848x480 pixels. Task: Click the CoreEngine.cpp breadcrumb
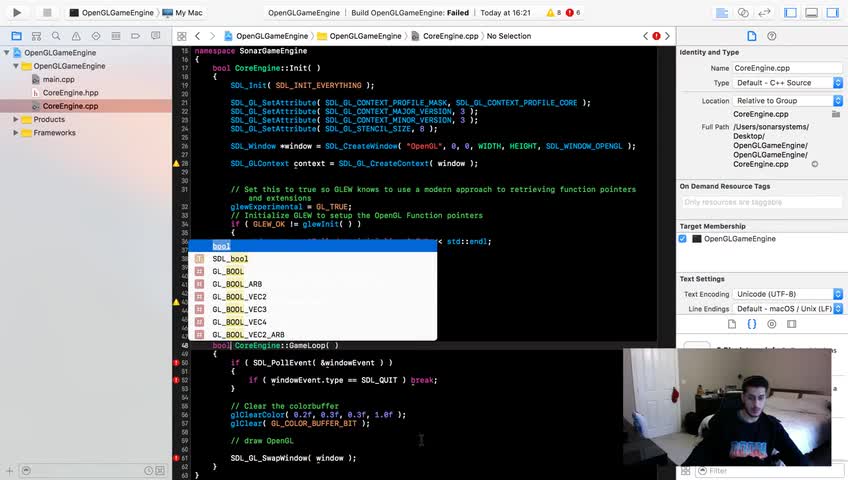pyautogui.click(x=445, y=36)
